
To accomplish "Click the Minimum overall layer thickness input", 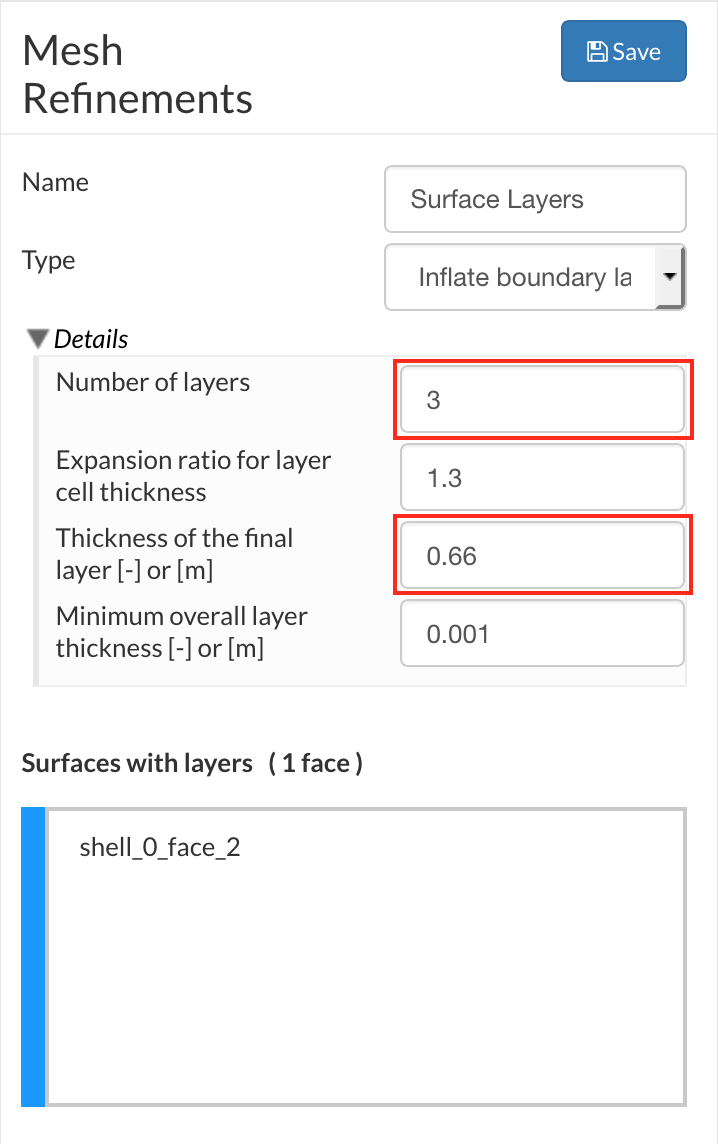I will tap(542, 634).
